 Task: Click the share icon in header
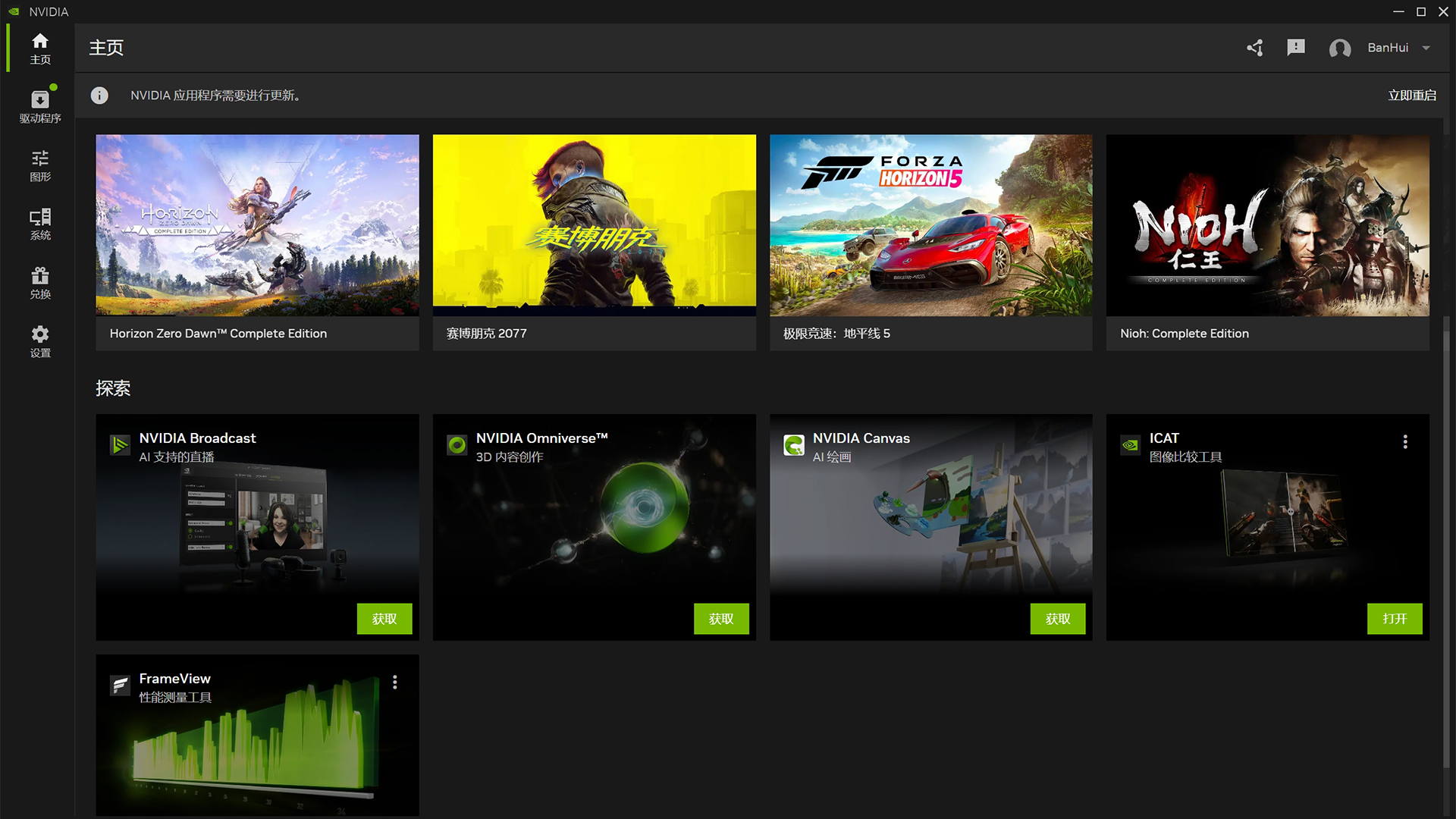point(1255,48)
